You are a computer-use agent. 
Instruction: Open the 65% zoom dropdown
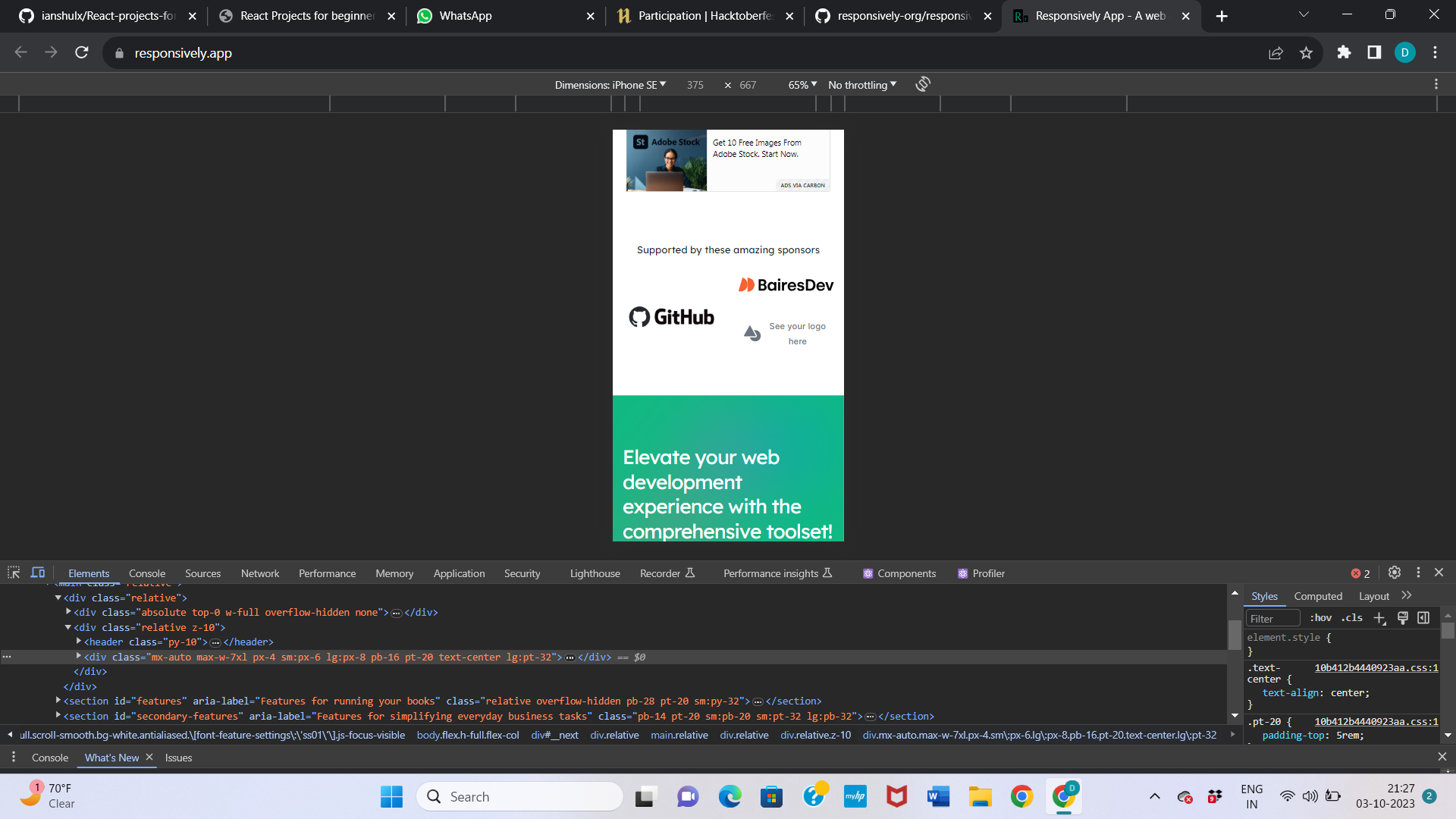802,85
